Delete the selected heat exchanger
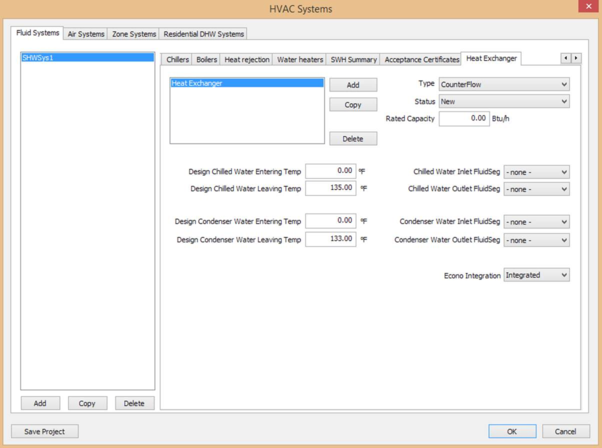602x448 pixels. click(x=353, y=139)
